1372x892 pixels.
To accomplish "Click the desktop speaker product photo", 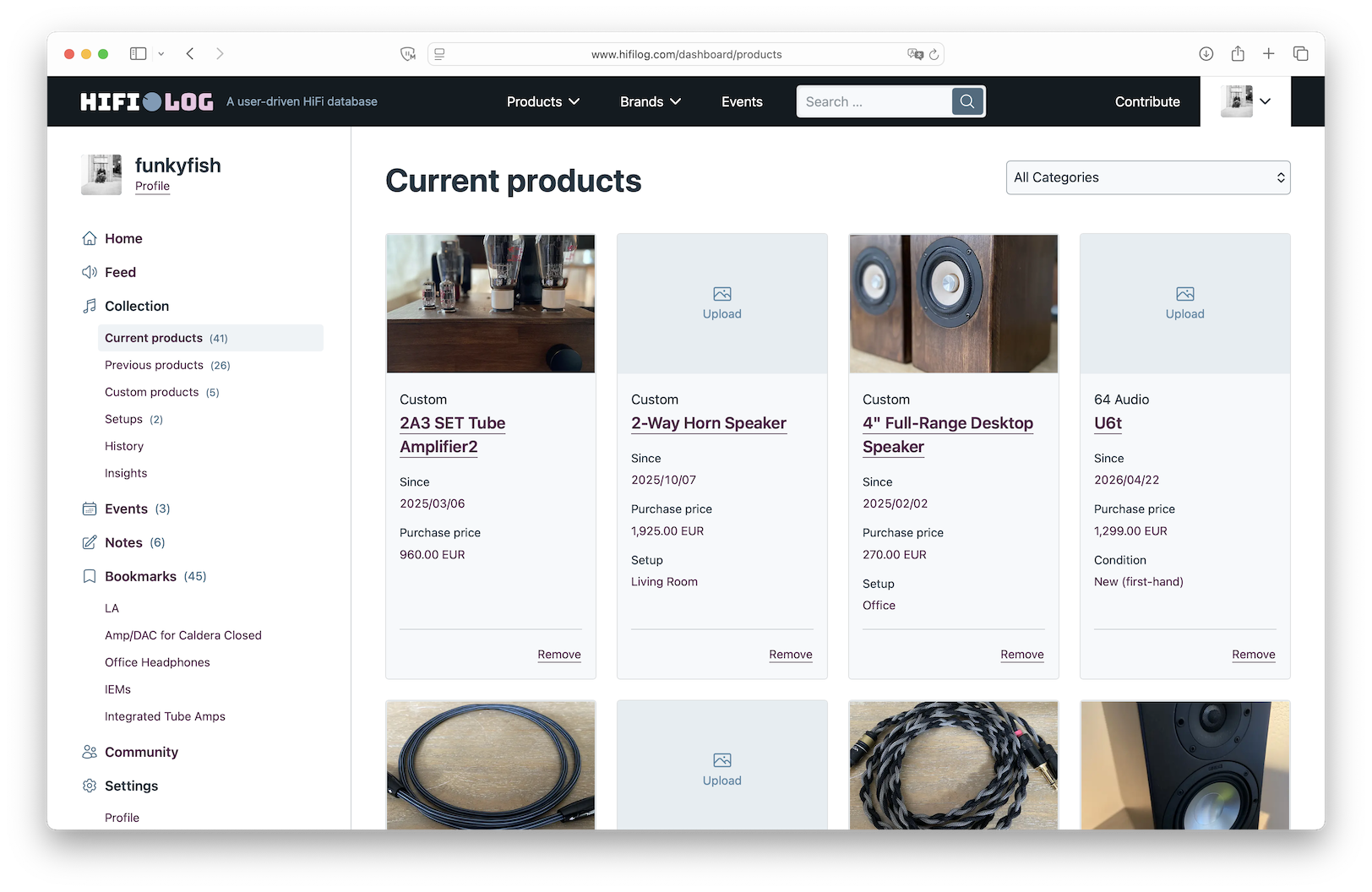I will 954,303.
